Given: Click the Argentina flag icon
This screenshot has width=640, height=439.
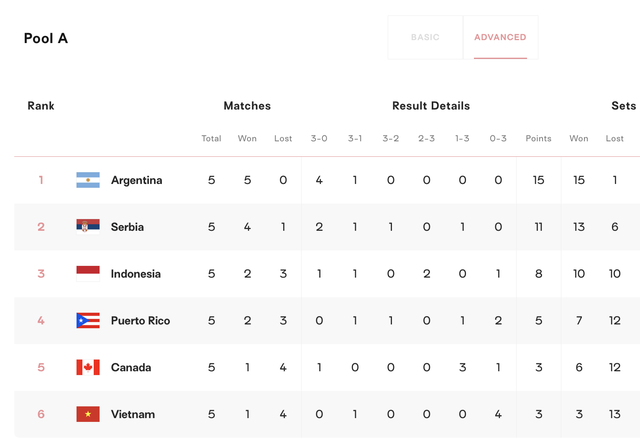Looking at the screenshot, I should [88, 180].
